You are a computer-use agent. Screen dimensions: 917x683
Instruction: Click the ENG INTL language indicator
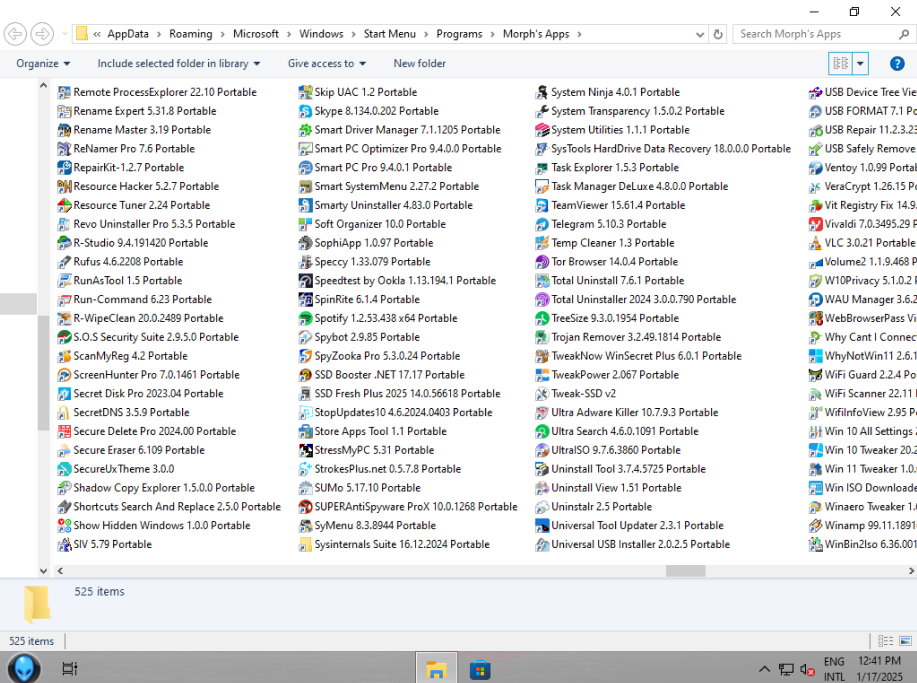(834, 670)
